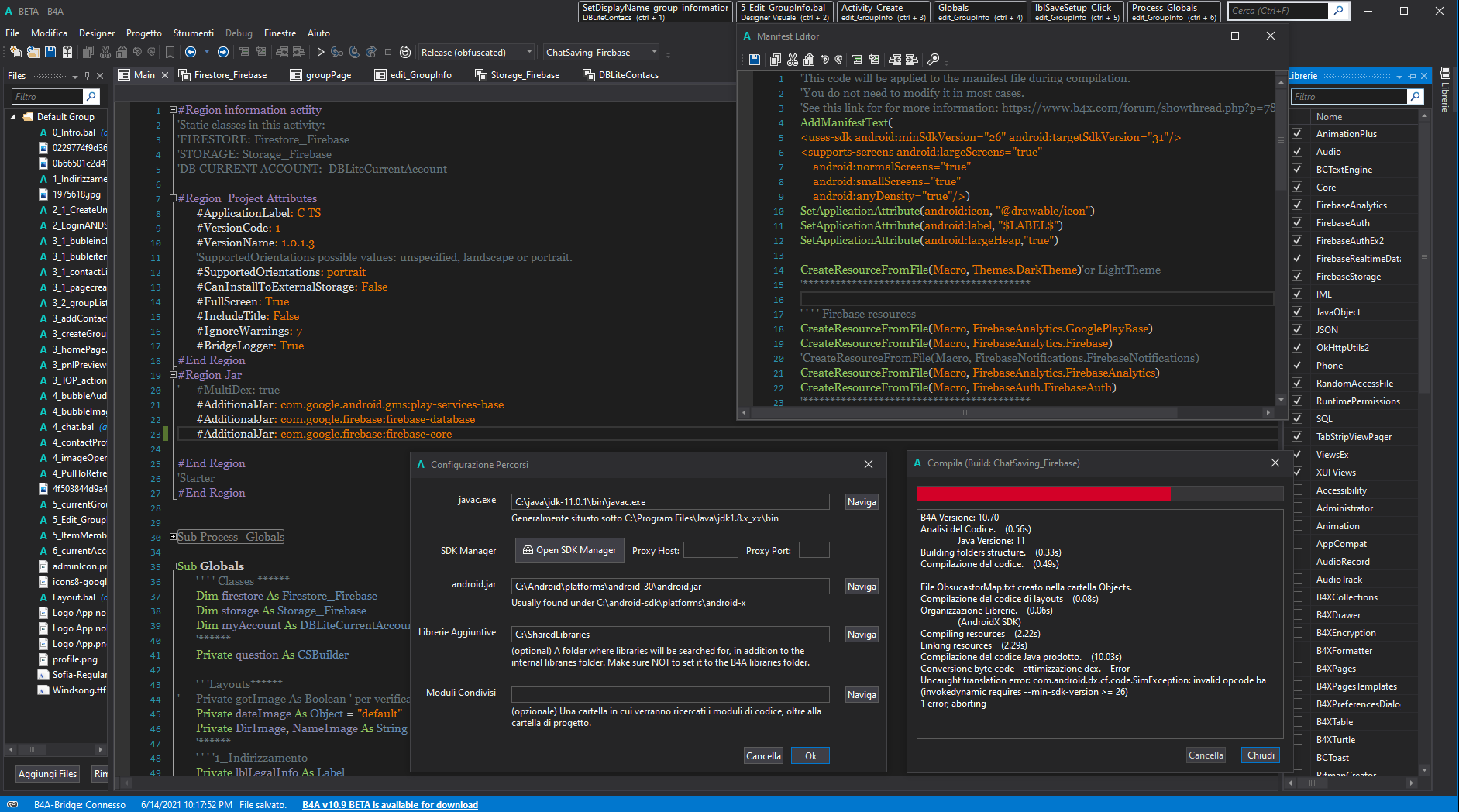Click the bookmark icon in main toolbar
Screen dimensions: 1459x812
[x=170, y=52]
